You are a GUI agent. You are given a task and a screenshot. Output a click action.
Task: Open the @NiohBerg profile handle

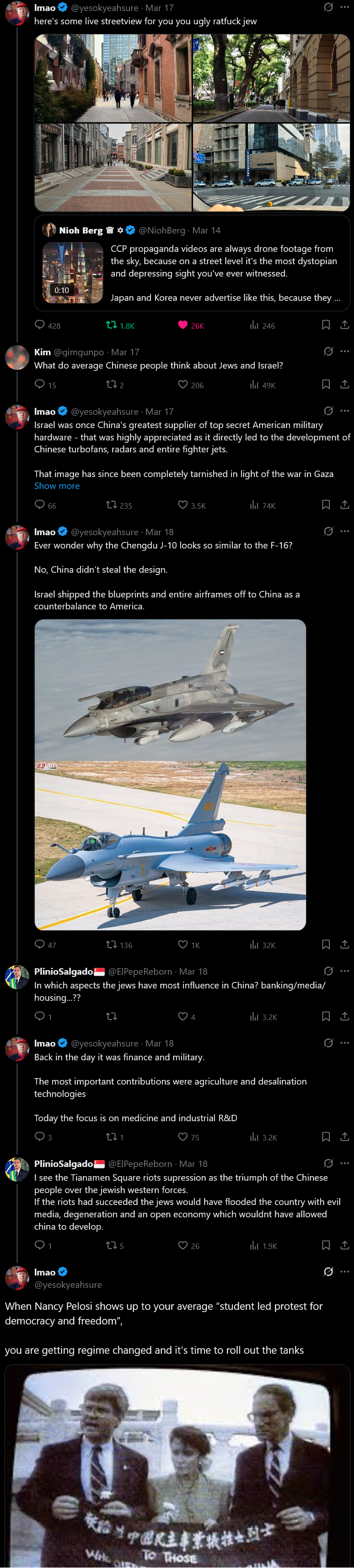(x=162, y=230)
